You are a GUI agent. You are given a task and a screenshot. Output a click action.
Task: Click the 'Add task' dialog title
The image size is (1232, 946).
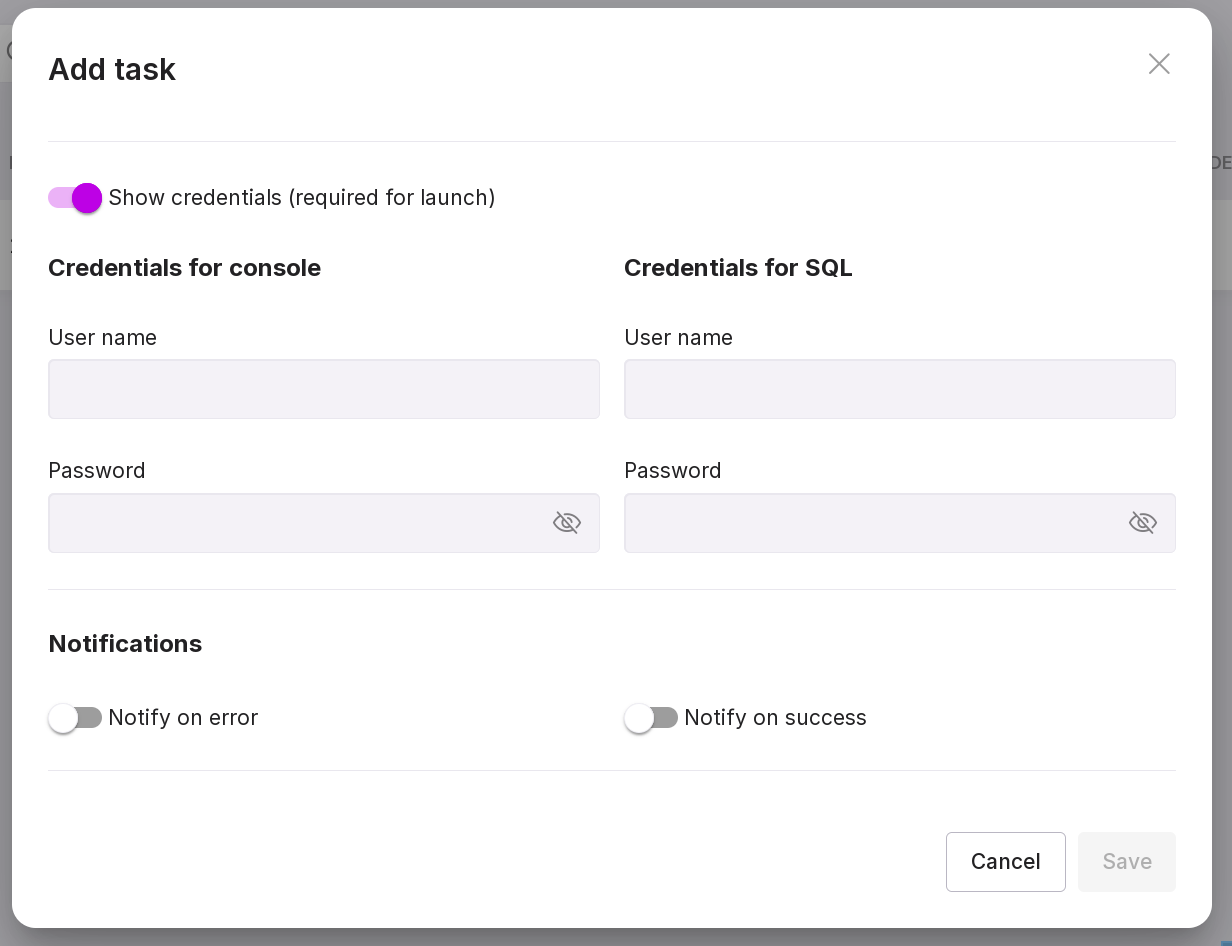(112, 70)
